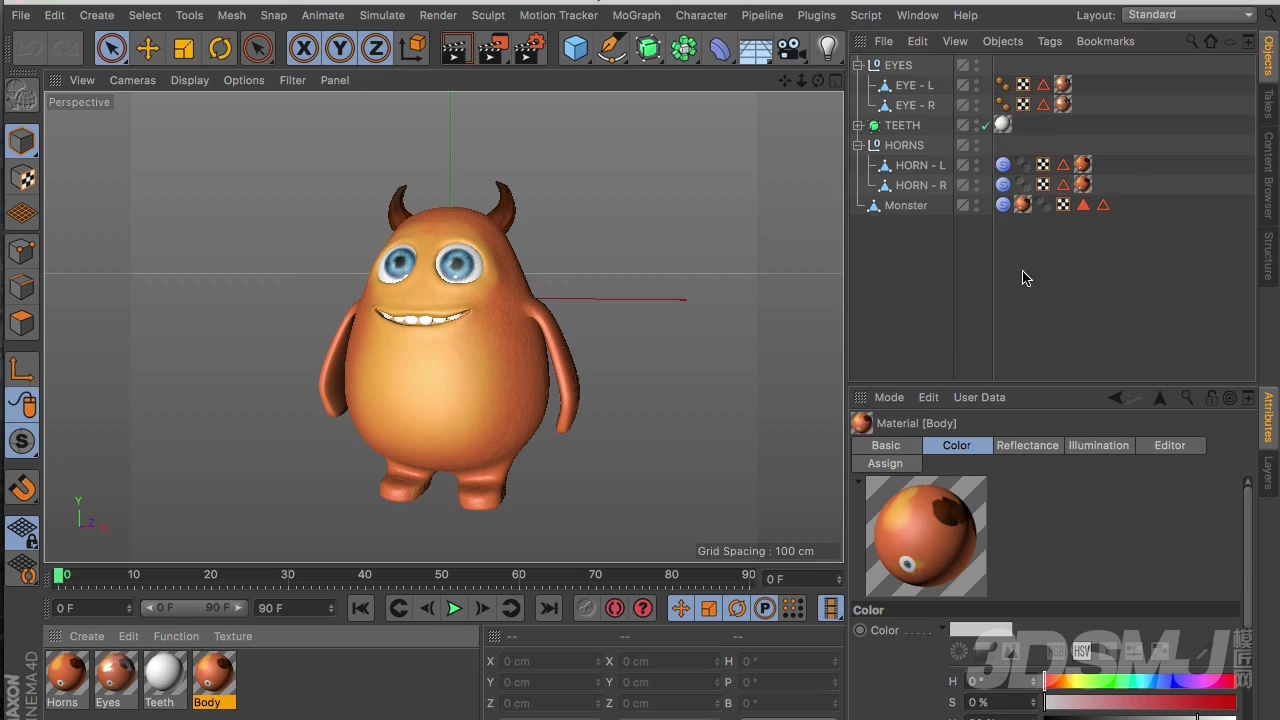Go to end of animation
Viewport: 1280px width, 720px height.
[549, 608]
